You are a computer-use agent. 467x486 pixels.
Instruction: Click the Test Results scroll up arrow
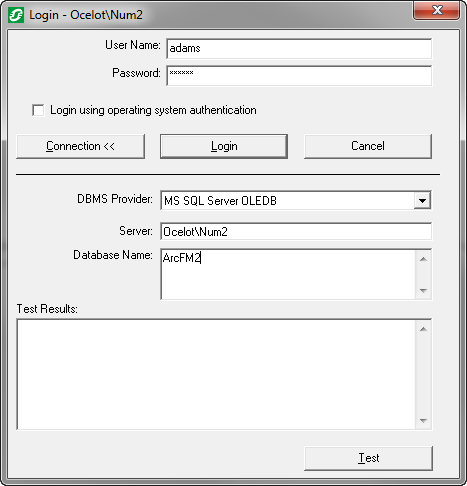point(423,329)
